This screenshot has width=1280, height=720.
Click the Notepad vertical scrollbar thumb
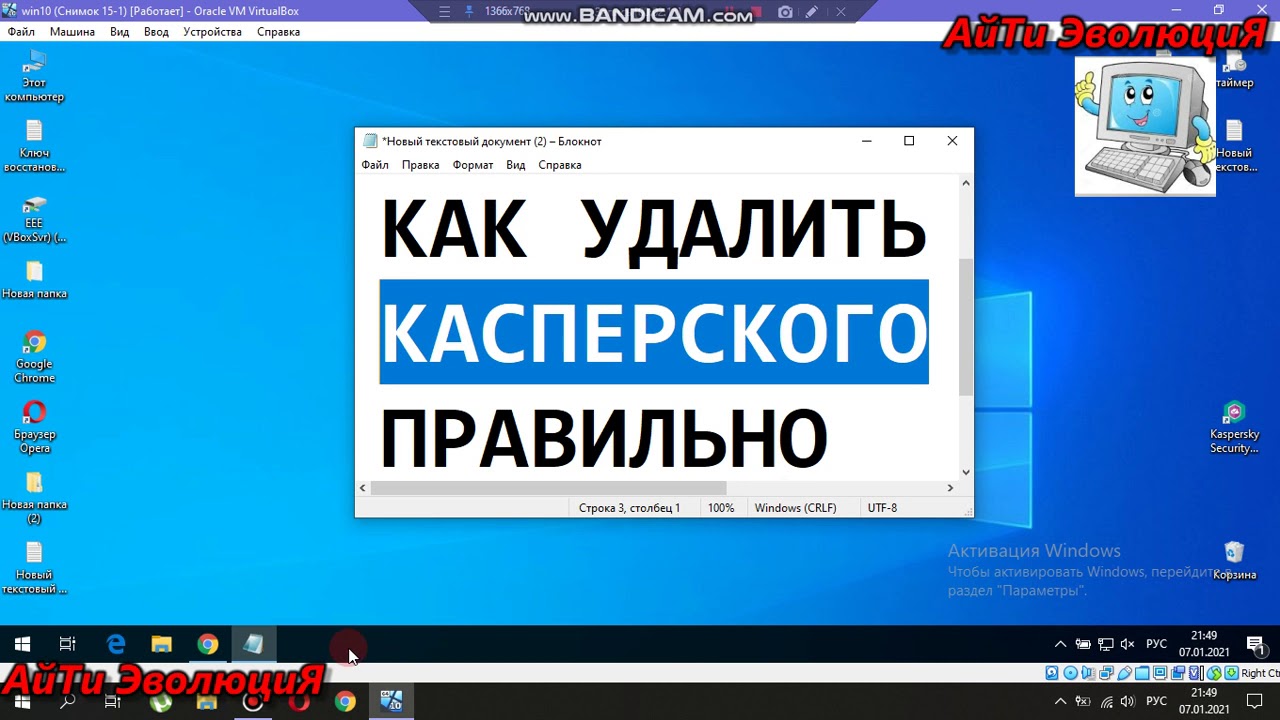pos(965,326)
